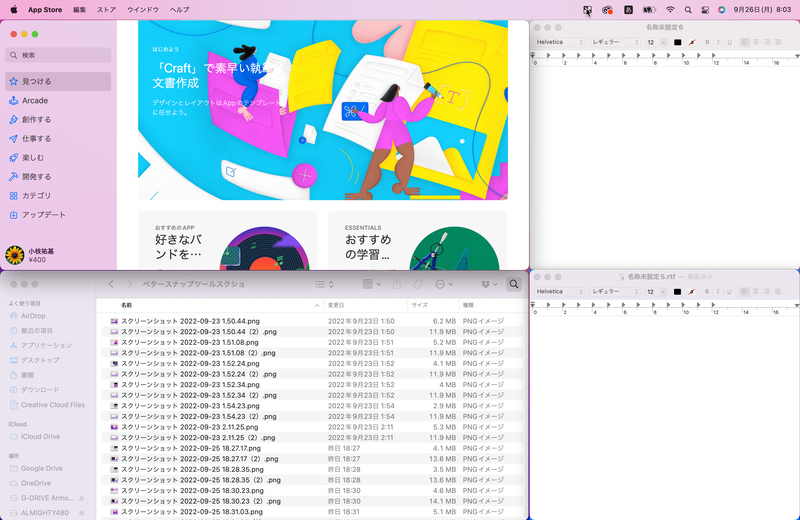
Task: Toggle Italic in 名称未設定5.rtf window
Action: point(718,291)
